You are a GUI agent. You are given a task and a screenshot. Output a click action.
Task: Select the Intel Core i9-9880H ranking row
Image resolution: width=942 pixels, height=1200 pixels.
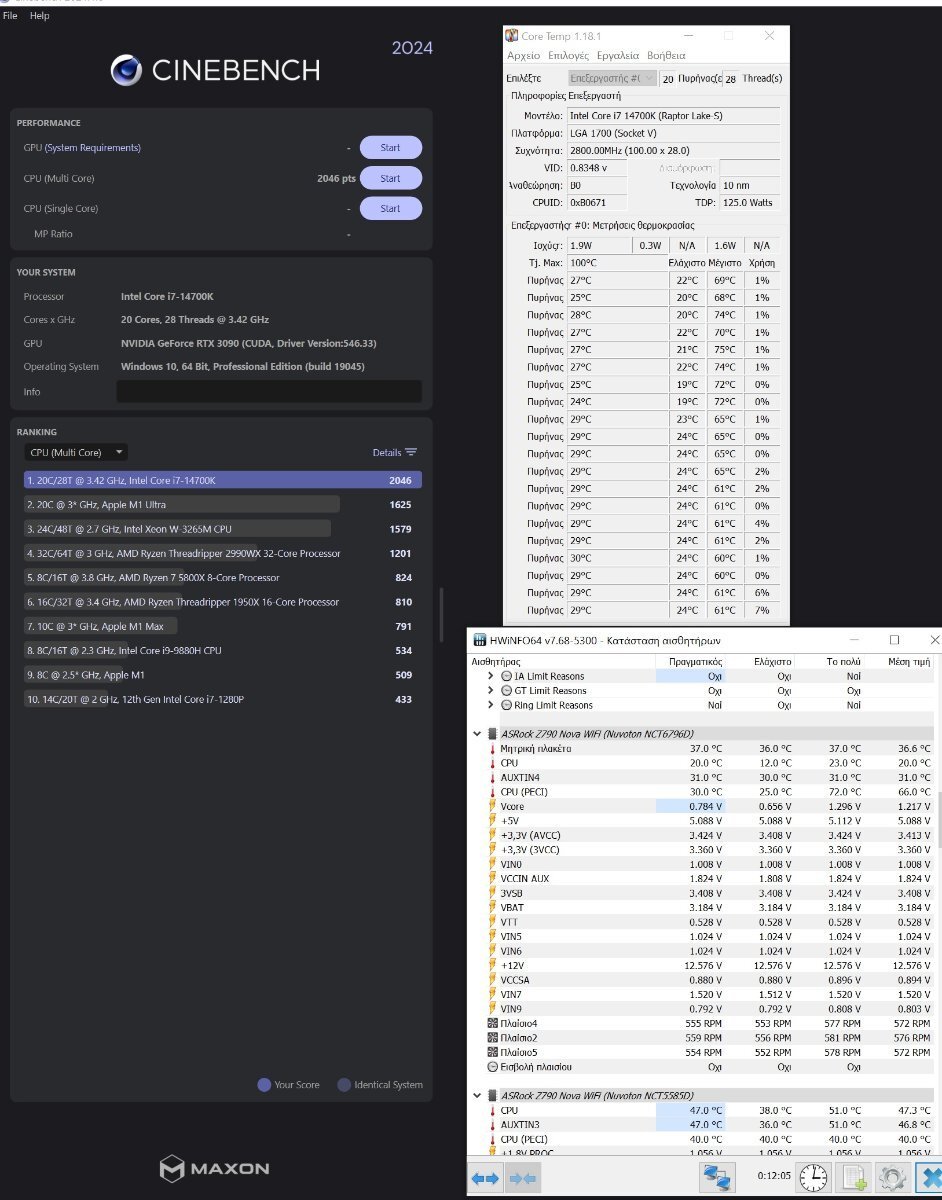coord(223,650)
